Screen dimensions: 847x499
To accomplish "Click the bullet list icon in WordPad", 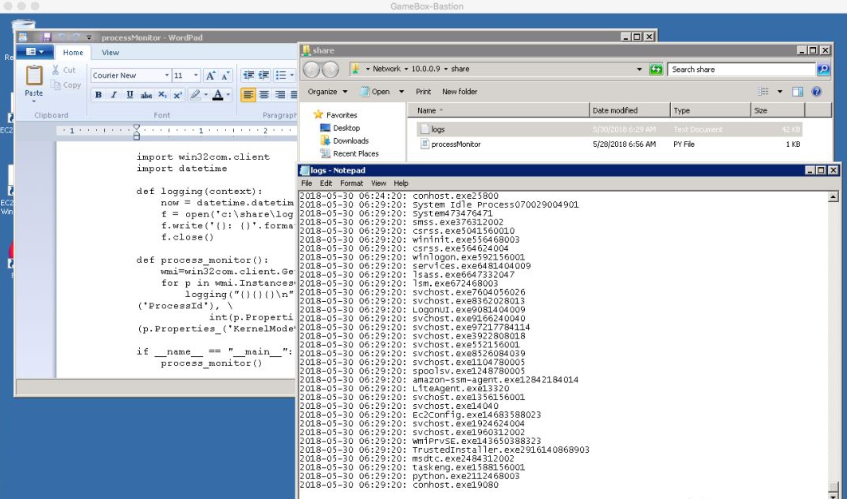I will (281, 75).
